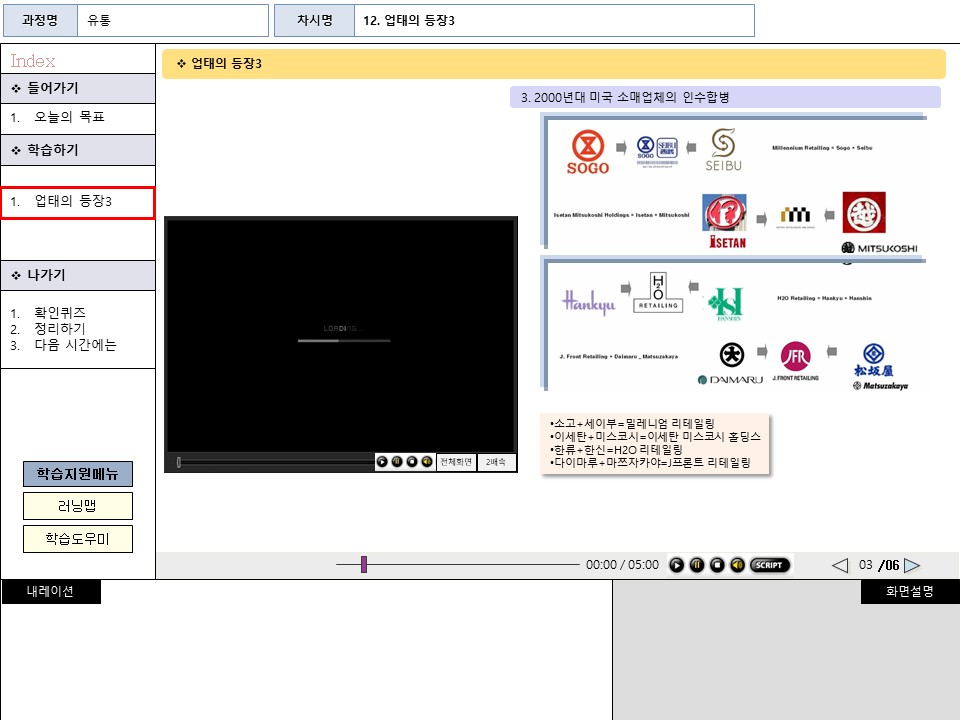Click the DAIMARU logo
The width and height of the screenshot is (960, 720).
pos(731,364)
